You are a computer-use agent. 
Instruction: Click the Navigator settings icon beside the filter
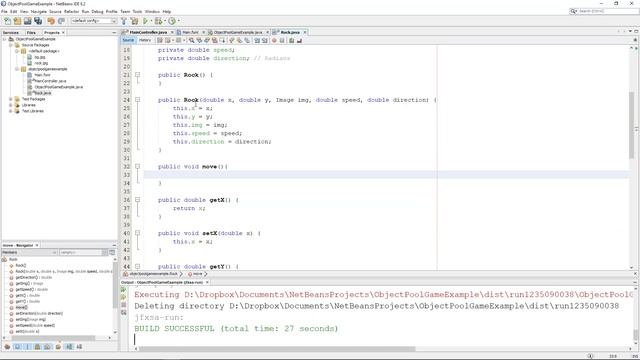pos(112,253)
